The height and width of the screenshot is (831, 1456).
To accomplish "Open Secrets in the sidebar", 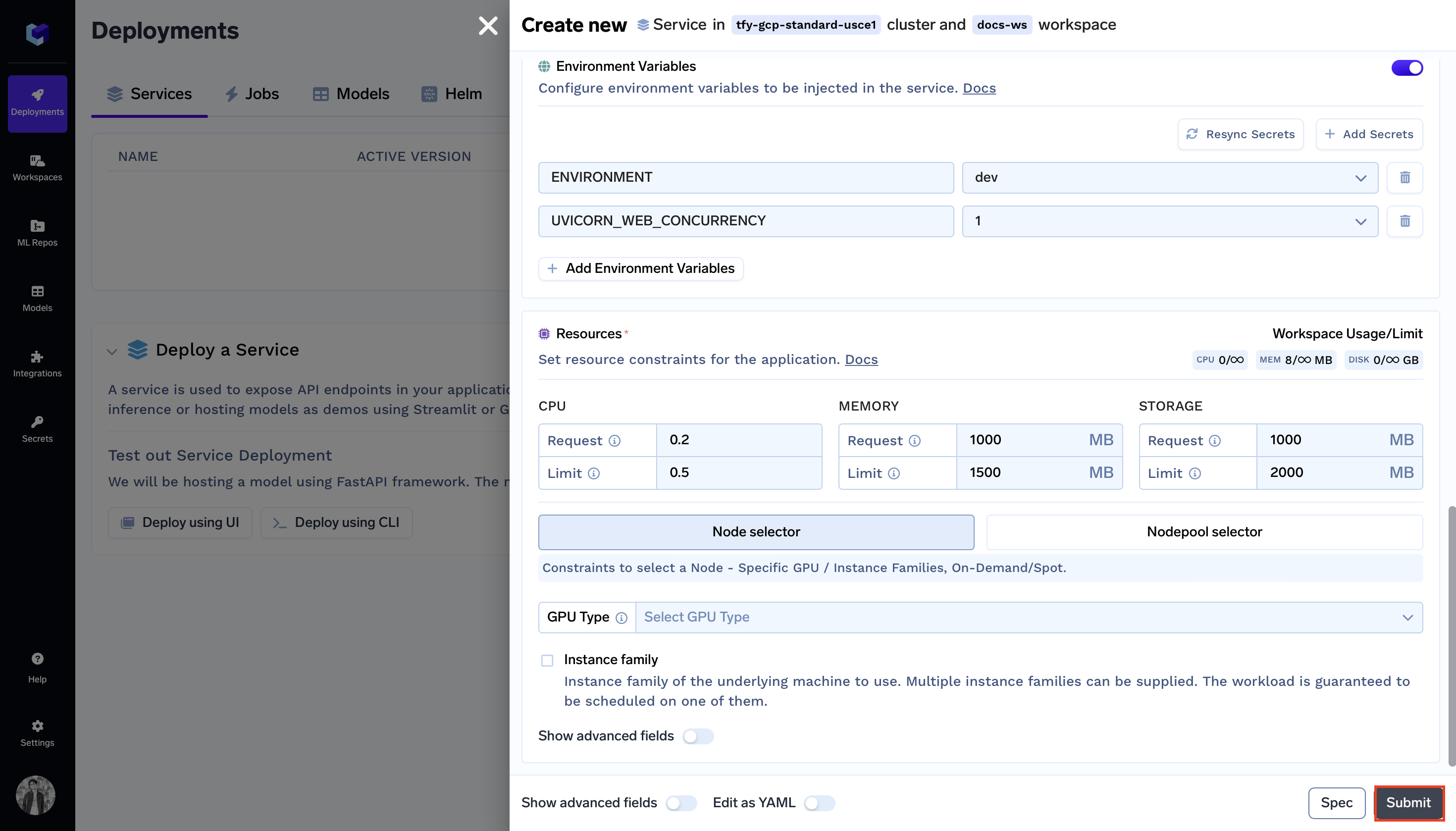I will 37,430.
